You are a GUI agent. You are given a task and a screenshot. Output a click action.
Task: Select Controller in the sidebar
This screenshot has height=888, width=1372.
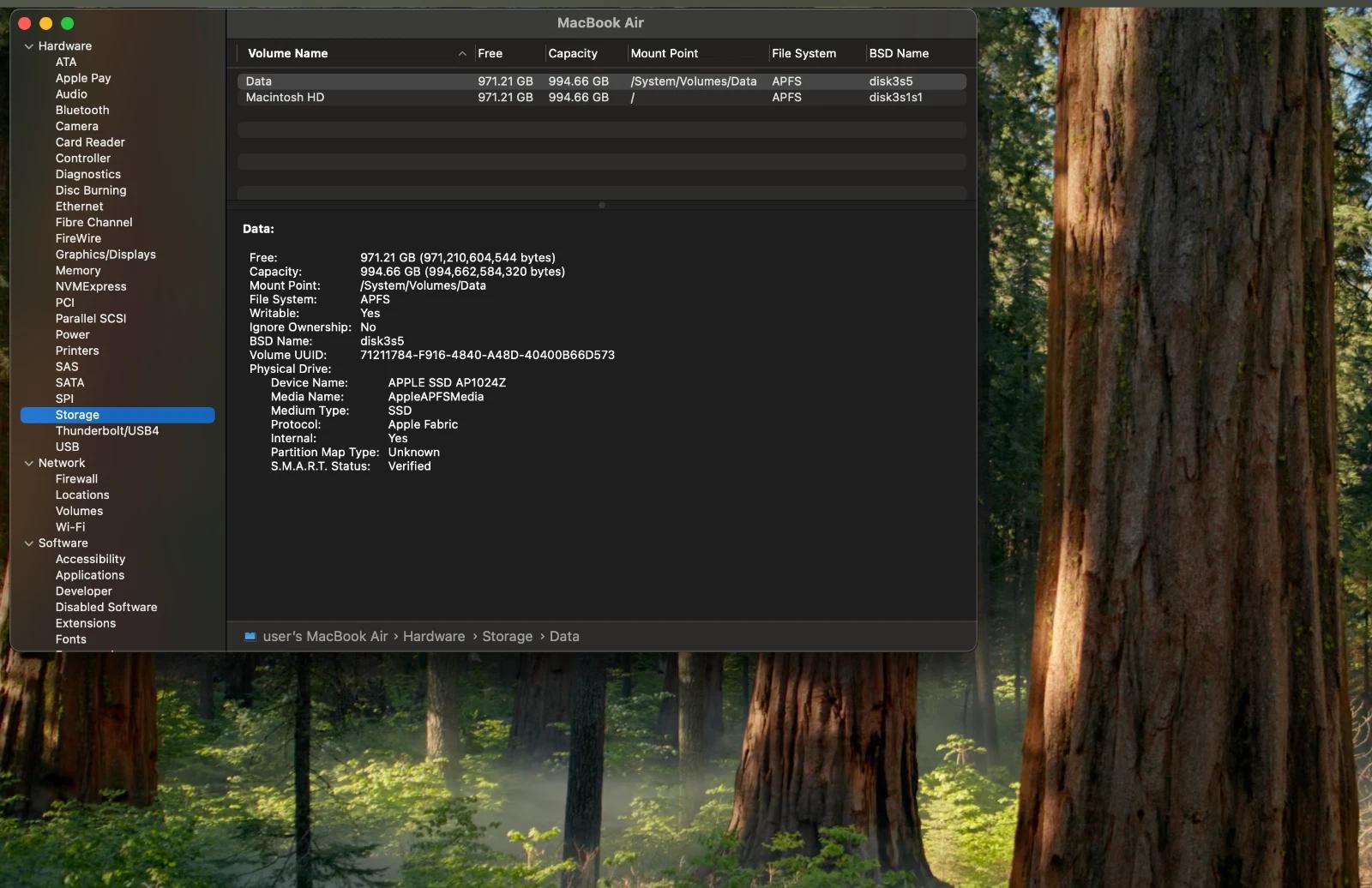click(x=83, y=159)
